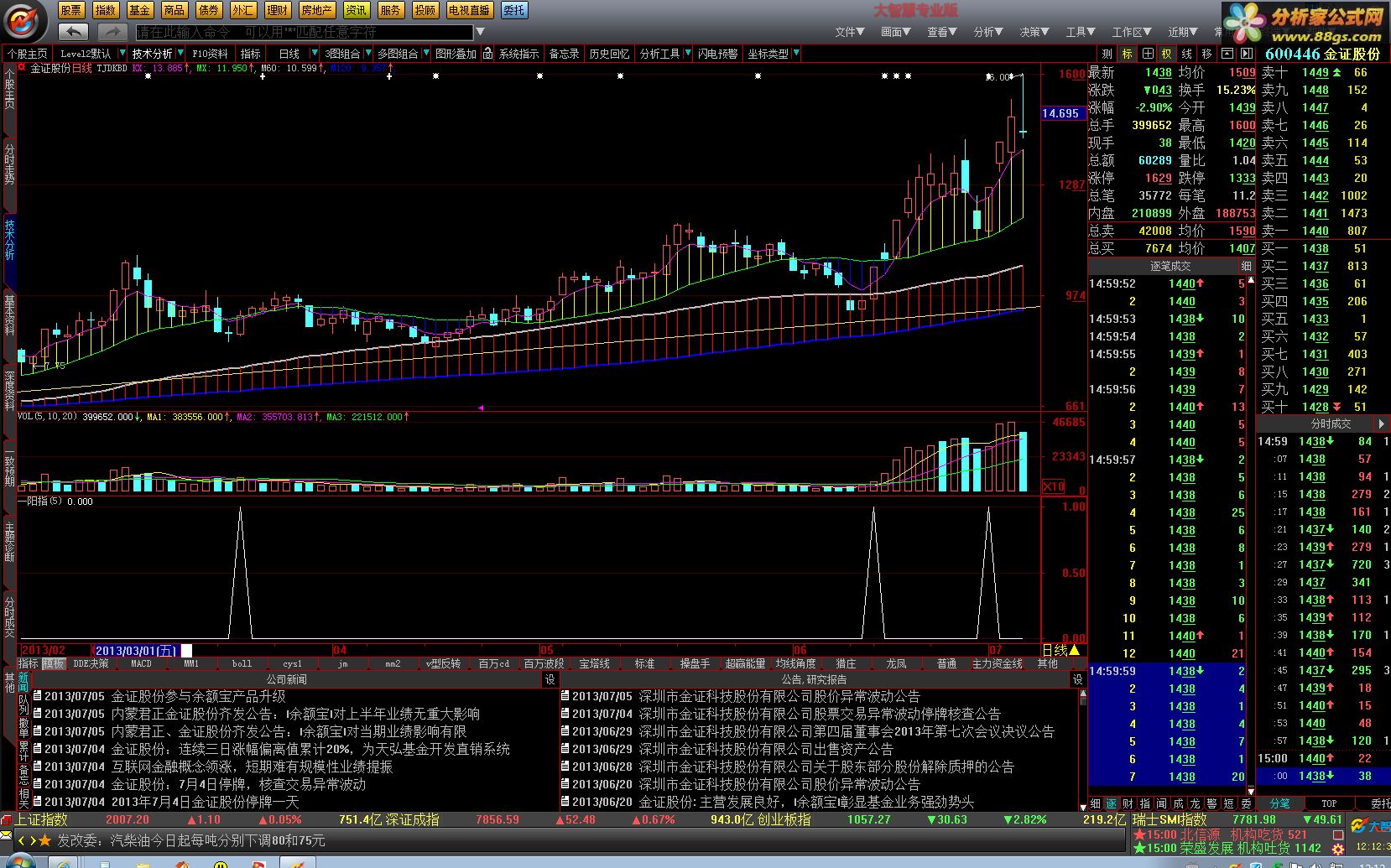
Task: Click the blue 委托 button
Action: tap(513, 10)
